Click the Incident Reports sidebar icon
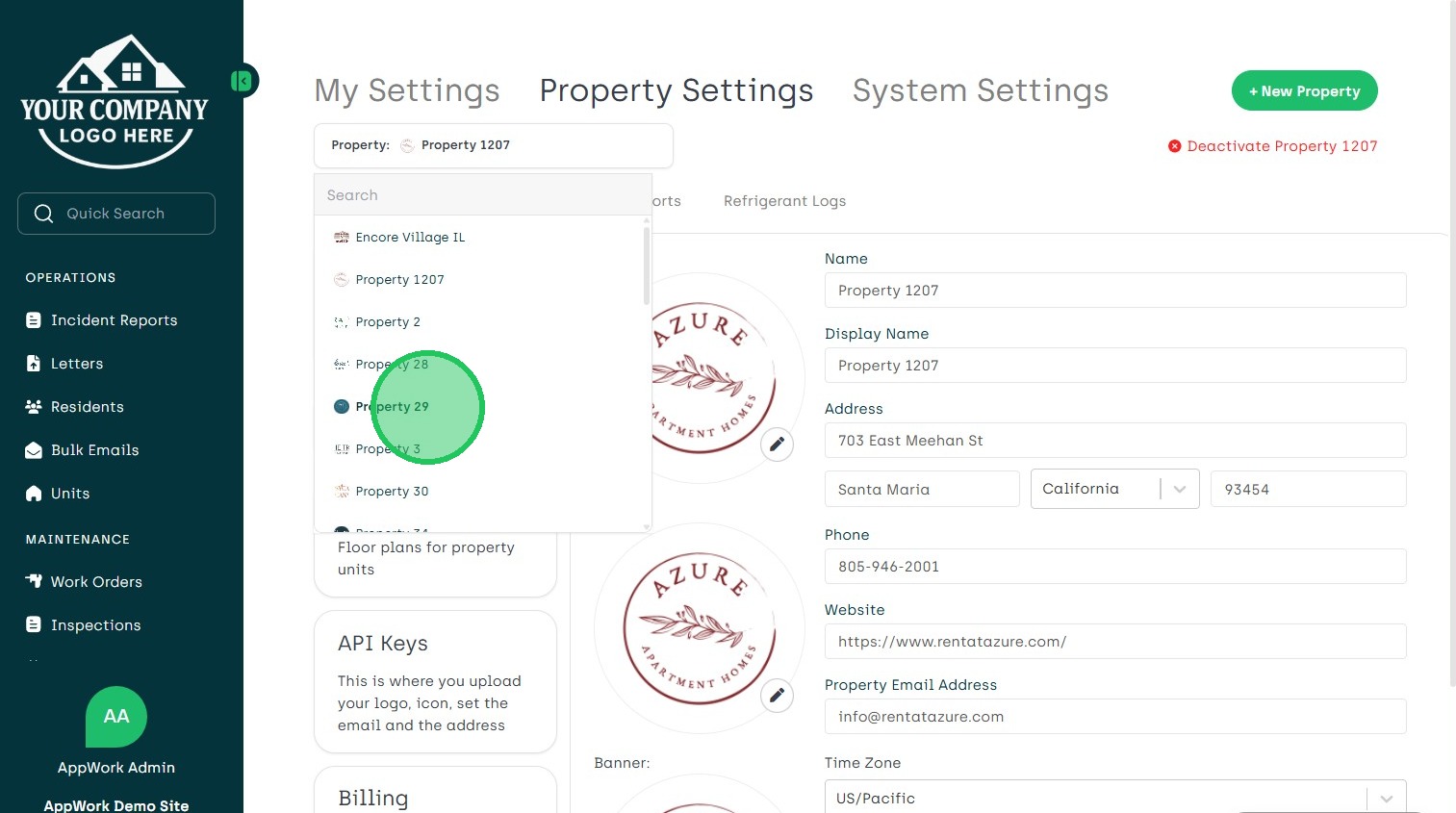The height and width of the screenshot is (813, 1456). tap(34, 320)
